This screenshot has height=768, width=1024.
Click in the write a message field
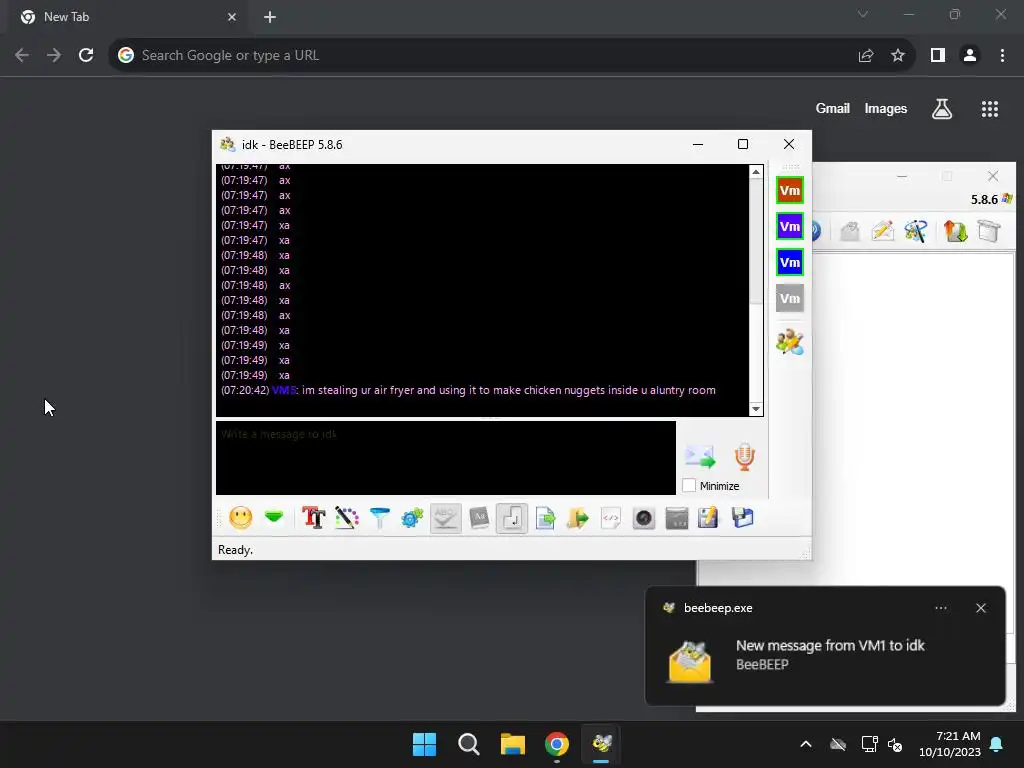point(445,458)
